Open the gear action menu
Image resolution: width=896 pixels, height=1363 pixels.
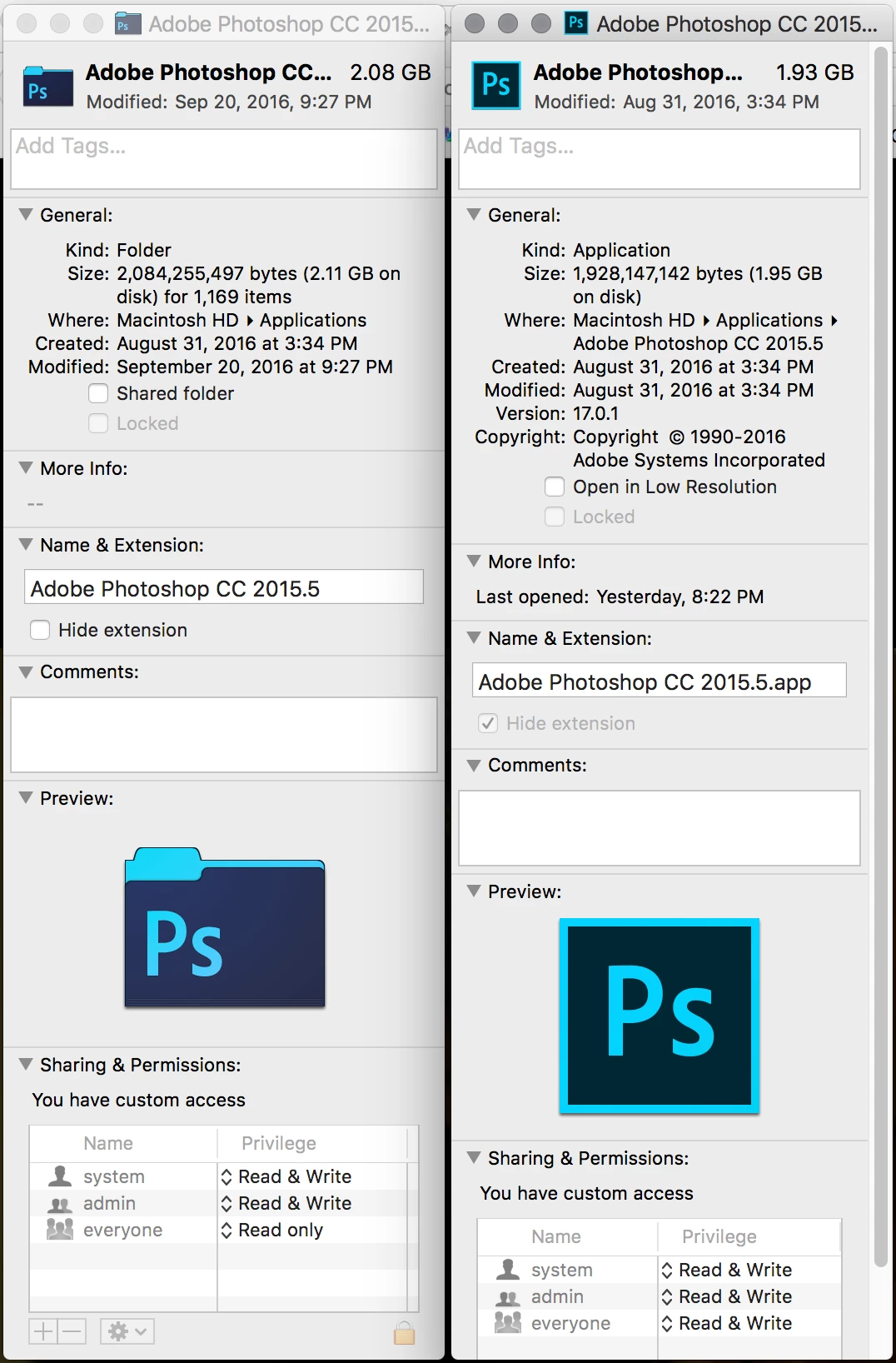tap(127, 1331)
